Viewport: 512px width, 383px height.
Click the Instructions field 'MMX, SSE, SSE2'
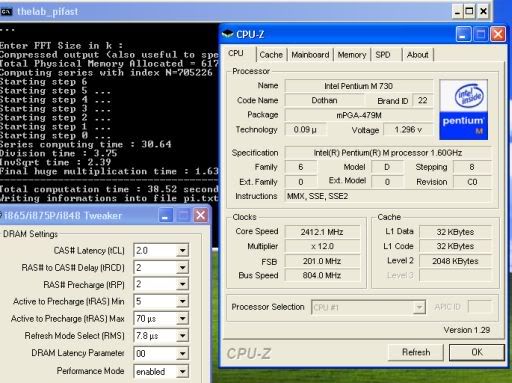pos(388,196)
